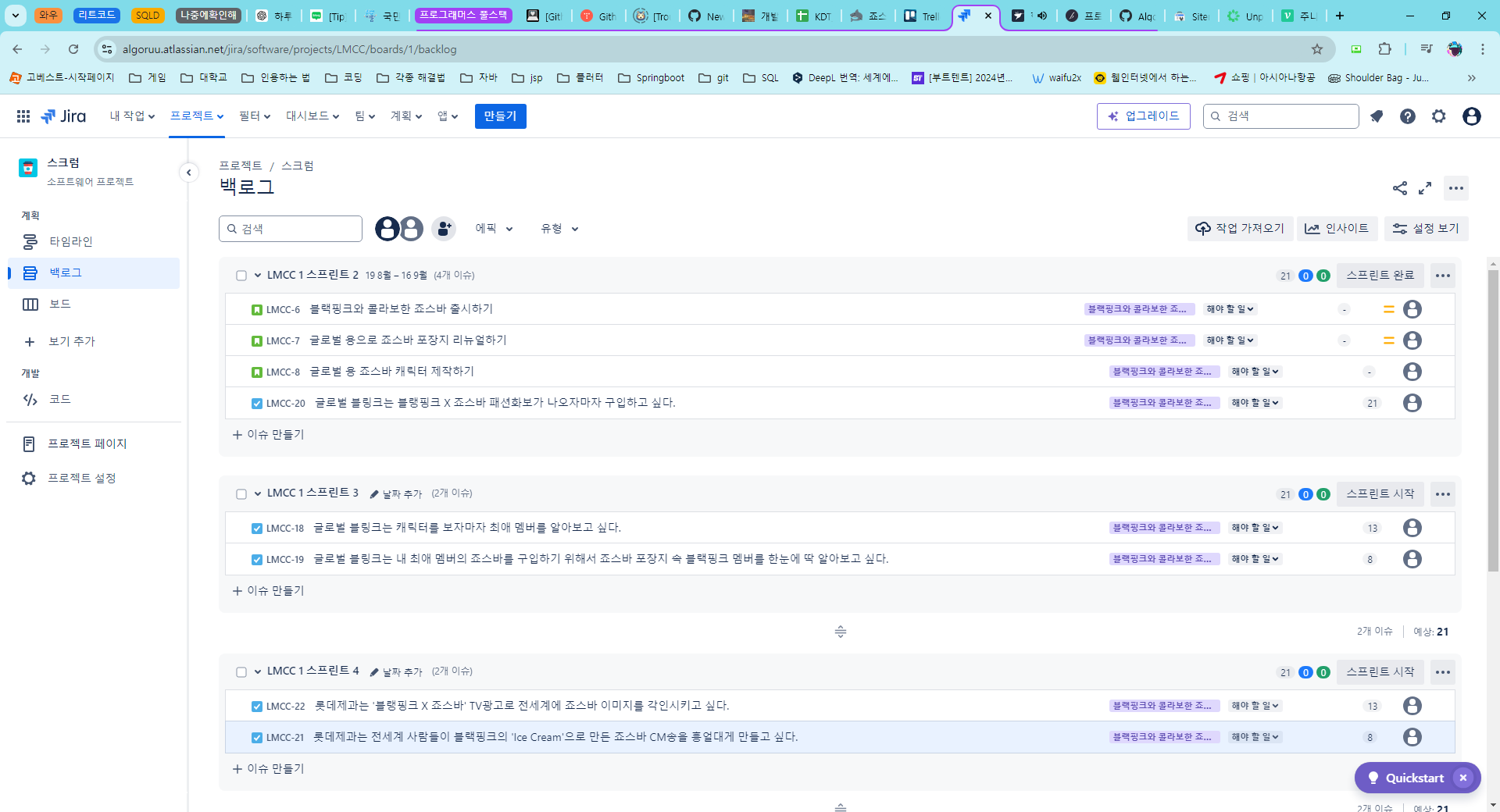The height and width of the screenshot is (812, 1500).
Task: Open 내 작업 menu
Action: coord(132,116)
